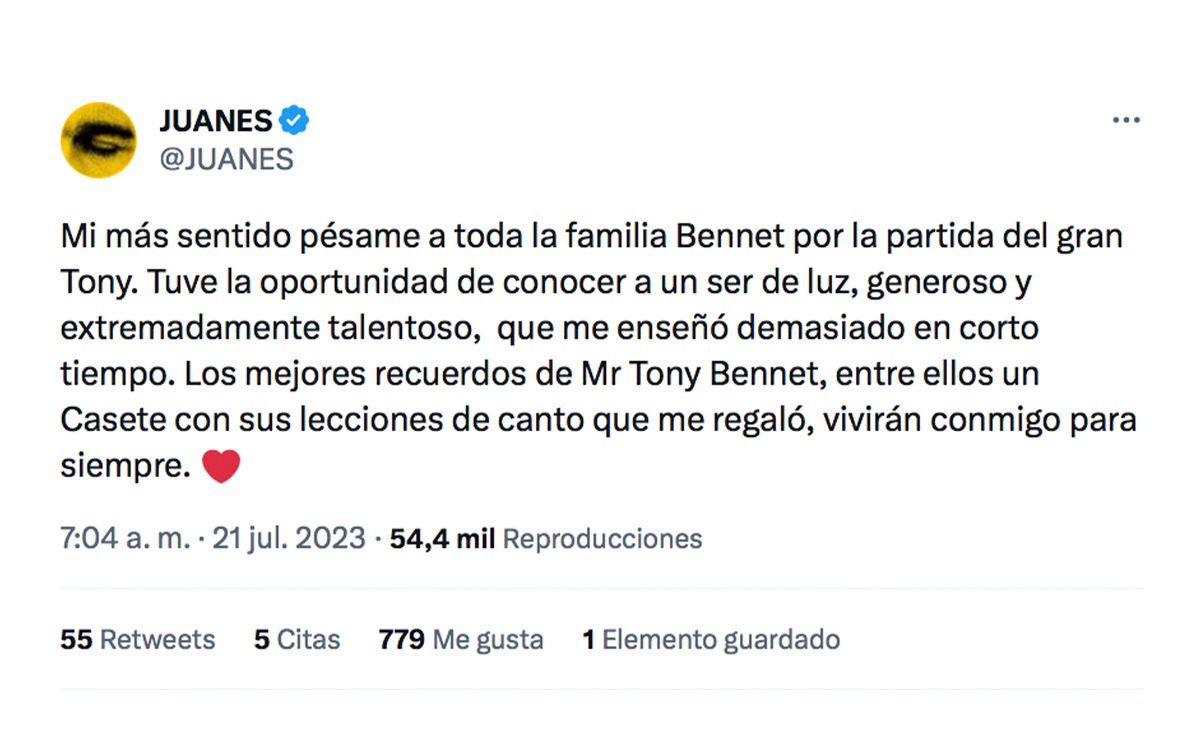Click the red heart emoji in the tweet
This screenshot has height=750, width=1200.
pyautogui.click(x=221, y=467)
